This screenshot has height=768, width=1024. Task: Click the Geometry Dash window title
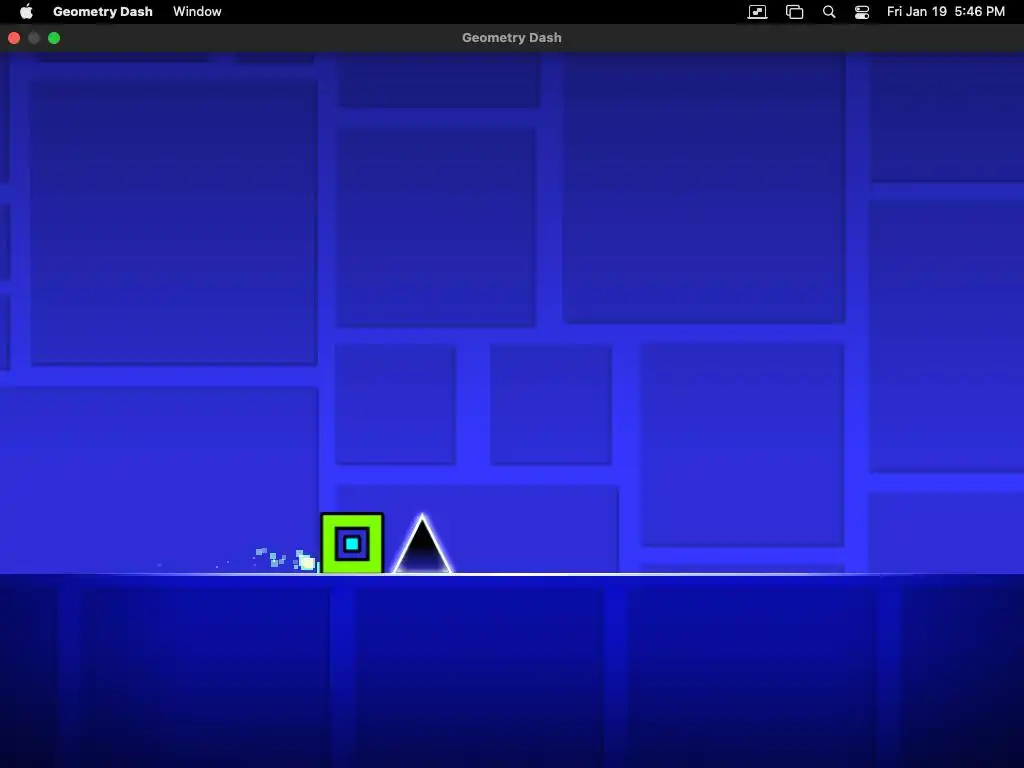coord(511,38)
